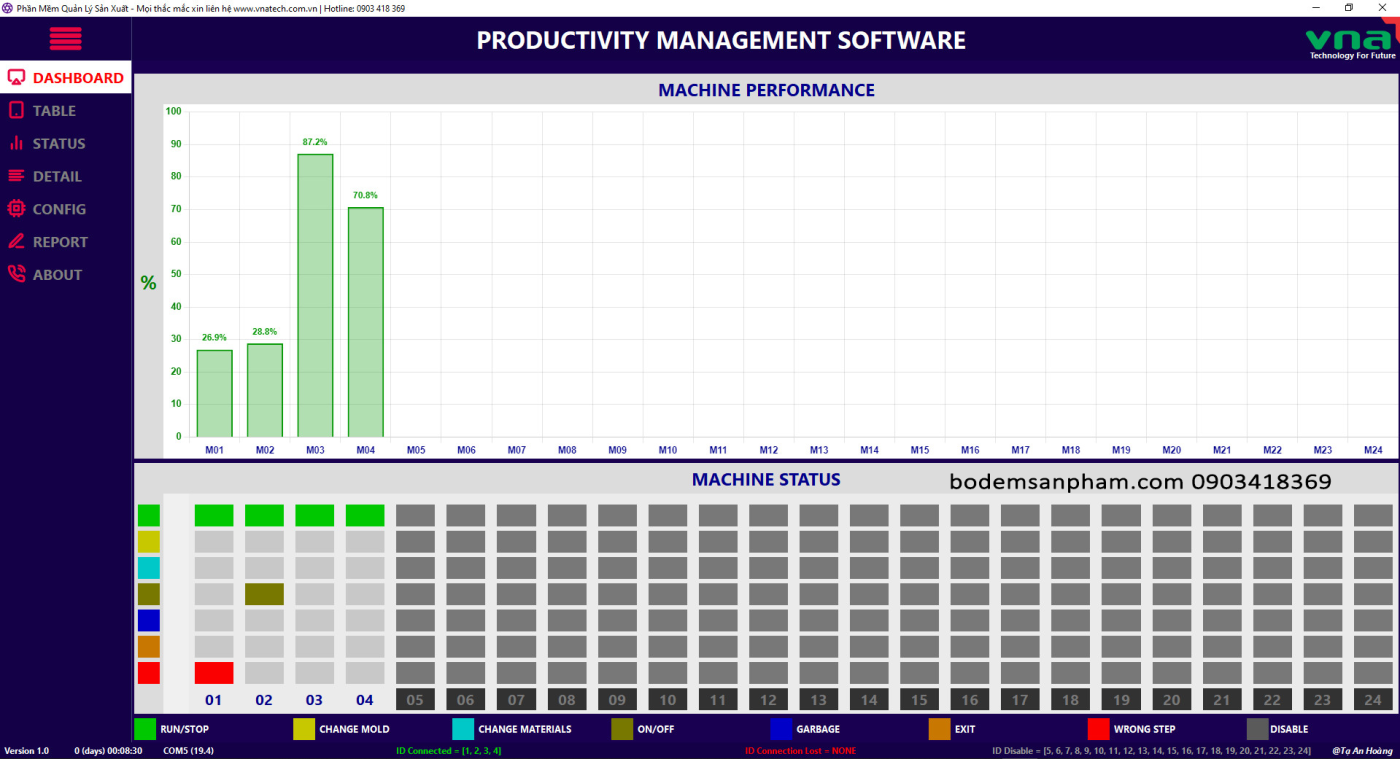The width and height of the screenshot is (1400, 759).
Task: Click olive ON/OFF indicator for machine 02
Action: [264, 594]
